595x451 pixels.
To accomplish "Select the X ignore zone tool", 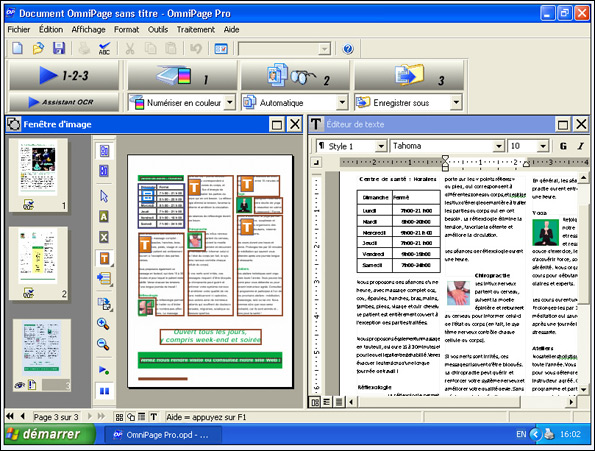I will click(104, 237).
